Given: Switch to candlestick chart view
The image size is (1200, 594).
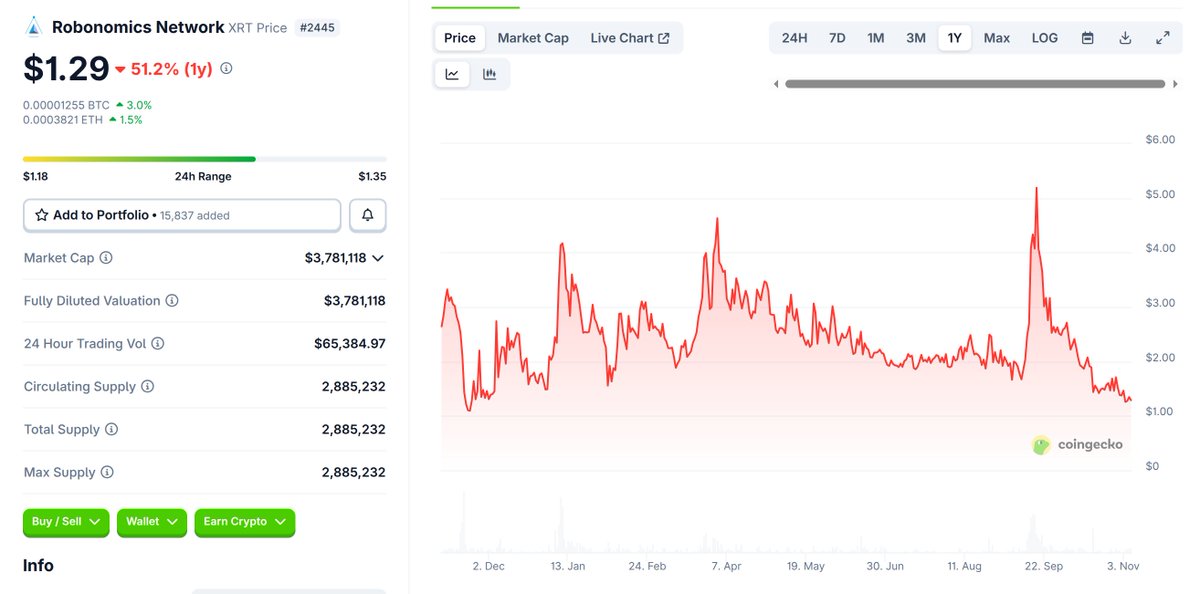Looking at the screenshot, I should point(489,73).
